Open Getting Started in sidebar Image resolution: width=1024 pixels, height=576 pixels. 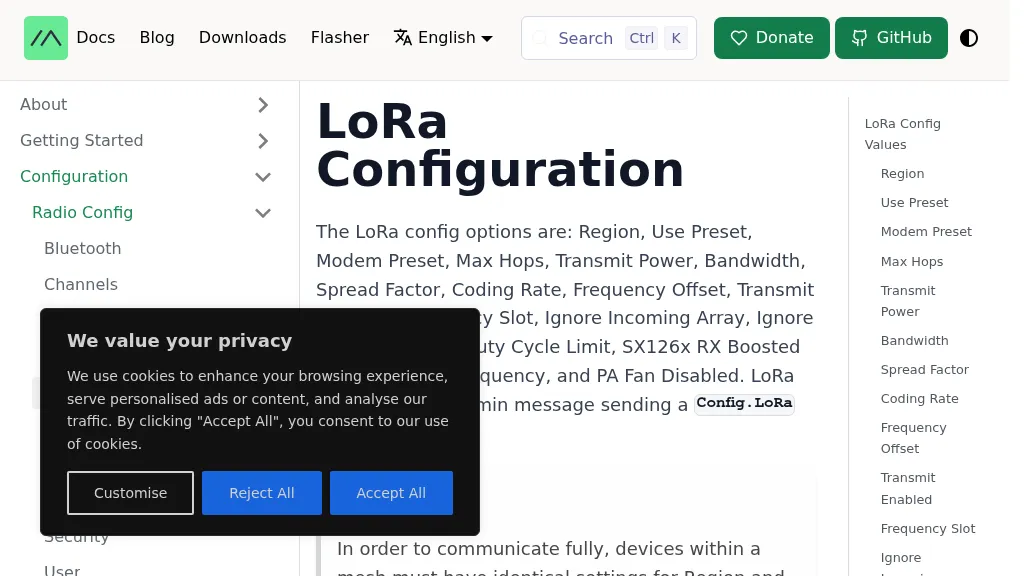tap(82, 140)
